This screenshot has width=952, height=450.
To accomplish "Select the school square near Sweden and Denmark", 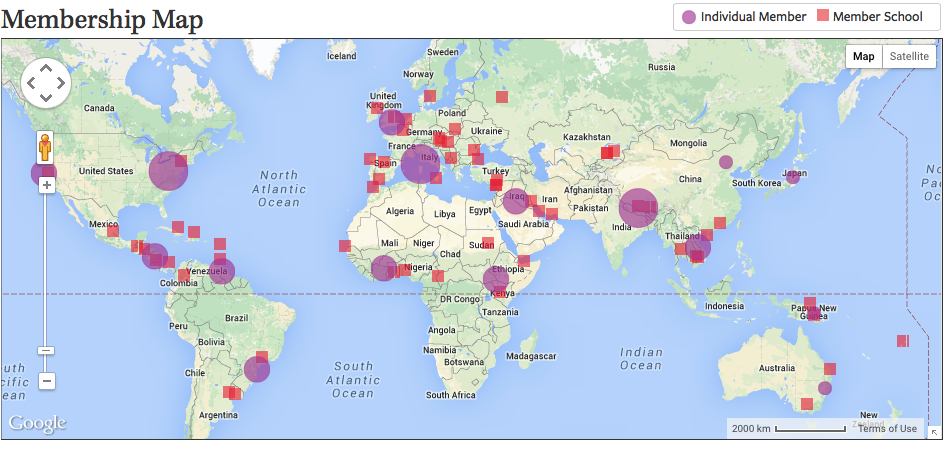I will 430,95.
